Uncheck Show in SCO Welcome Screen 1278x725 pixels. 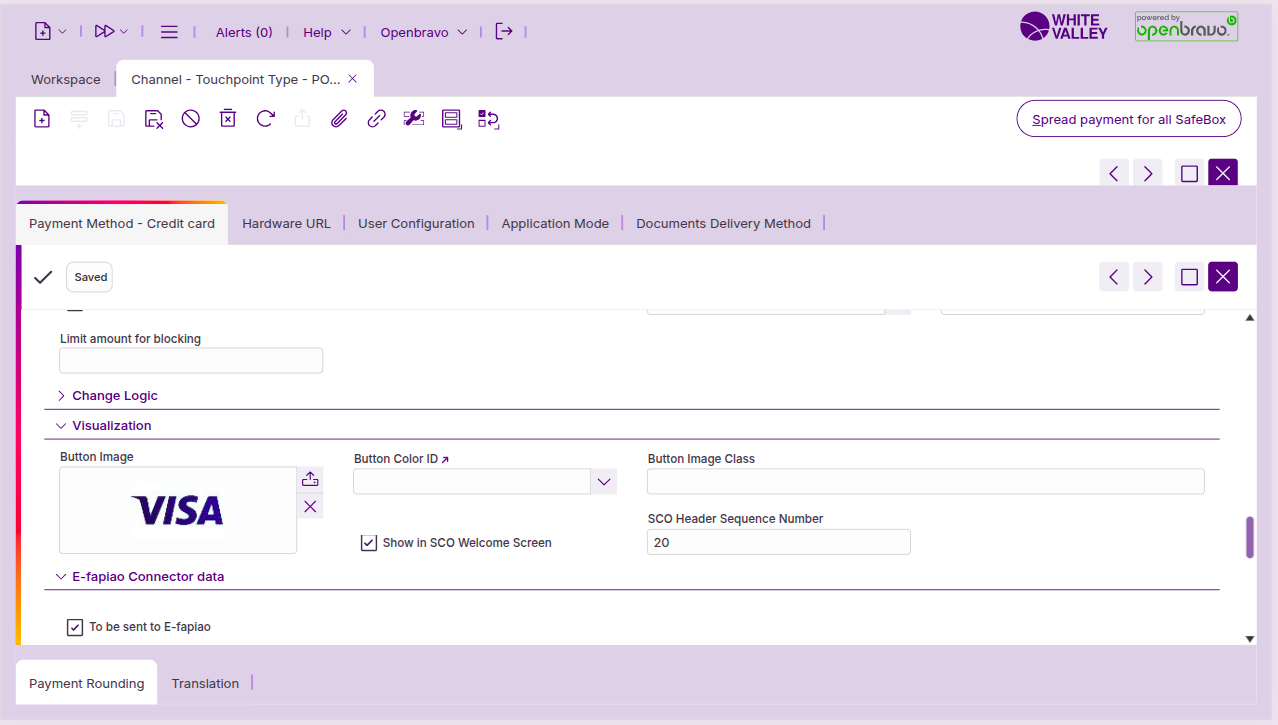(x=369, y=543)
